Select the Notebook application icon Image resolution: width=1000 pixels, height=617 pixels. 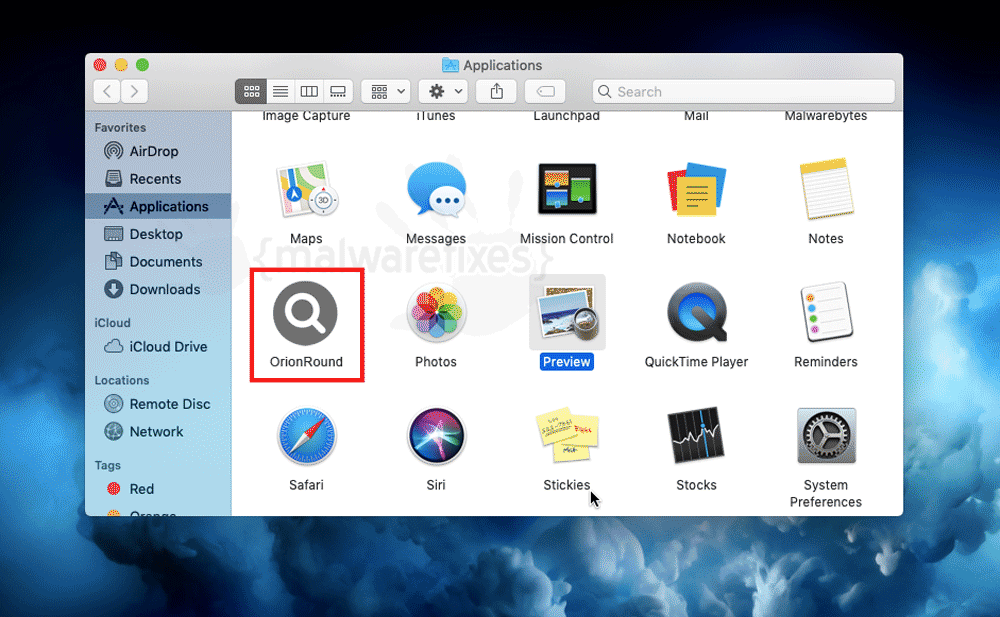[696, 190]
